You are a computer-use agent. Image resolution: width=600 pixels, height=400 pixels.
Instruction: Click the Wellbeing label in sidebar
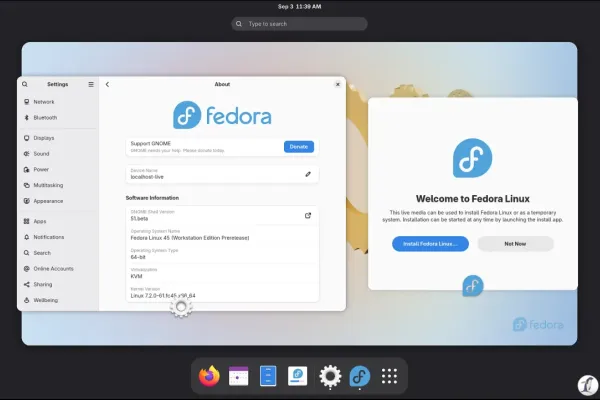click(46, 300)
